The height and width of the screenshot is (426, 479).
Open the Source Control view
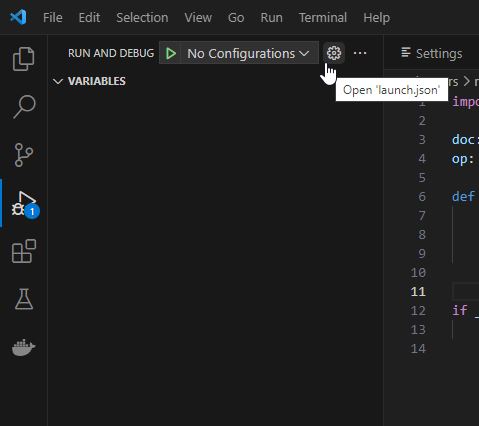tap(24, 155)
